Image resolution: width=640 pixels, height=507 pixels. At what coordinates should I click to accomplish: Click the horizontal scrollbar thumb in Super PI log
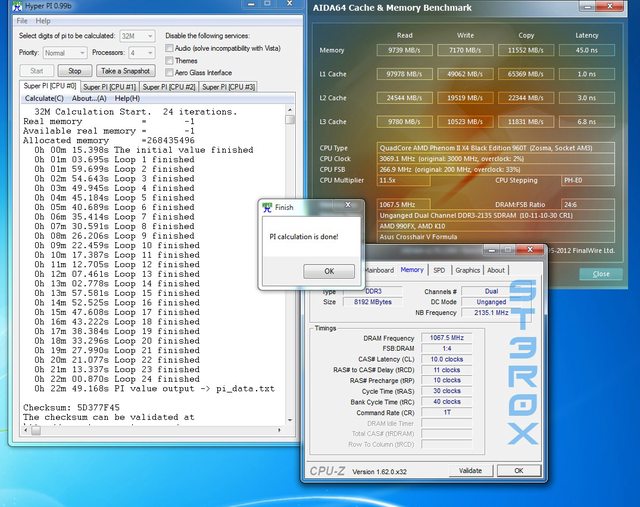pos(36,430)
